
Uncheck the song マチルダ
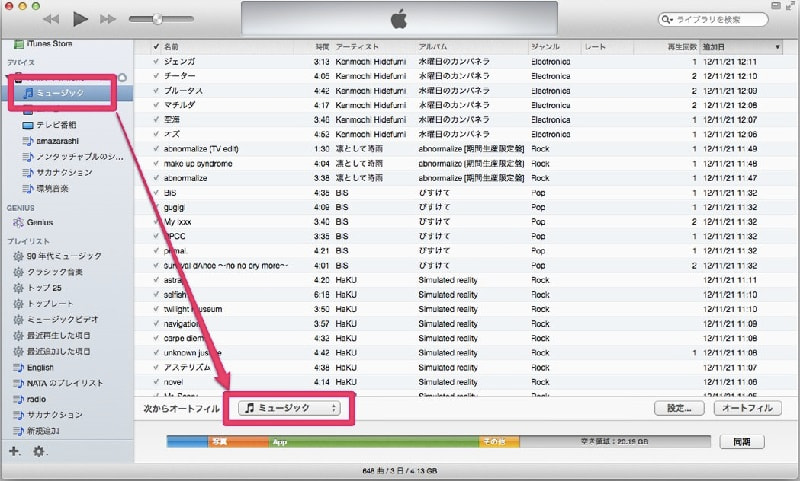[x=156, y=105]
